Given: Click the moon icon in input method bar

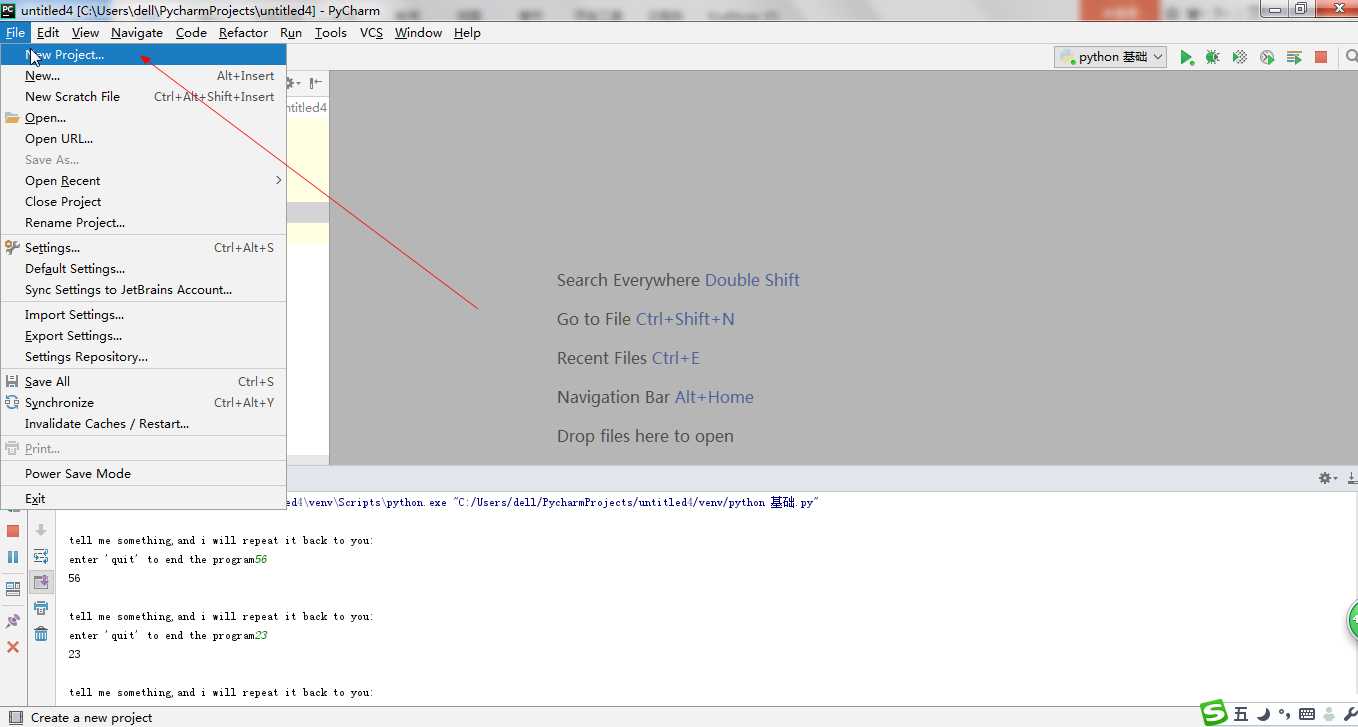Looking at the screenshot, I should click(x=1263, y=714).
